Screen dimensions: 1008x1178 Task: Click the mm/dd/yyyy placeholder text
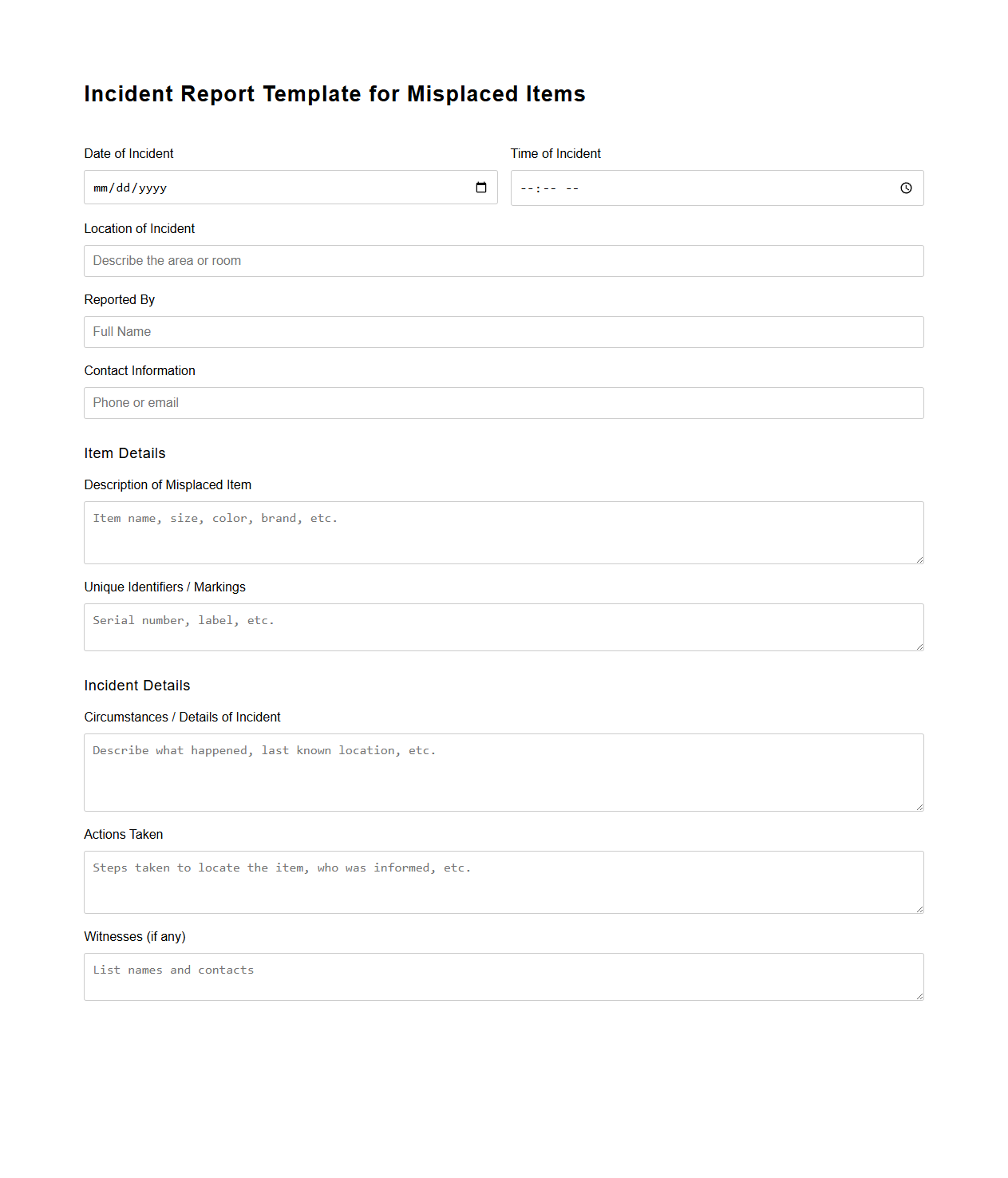[130, 188]
